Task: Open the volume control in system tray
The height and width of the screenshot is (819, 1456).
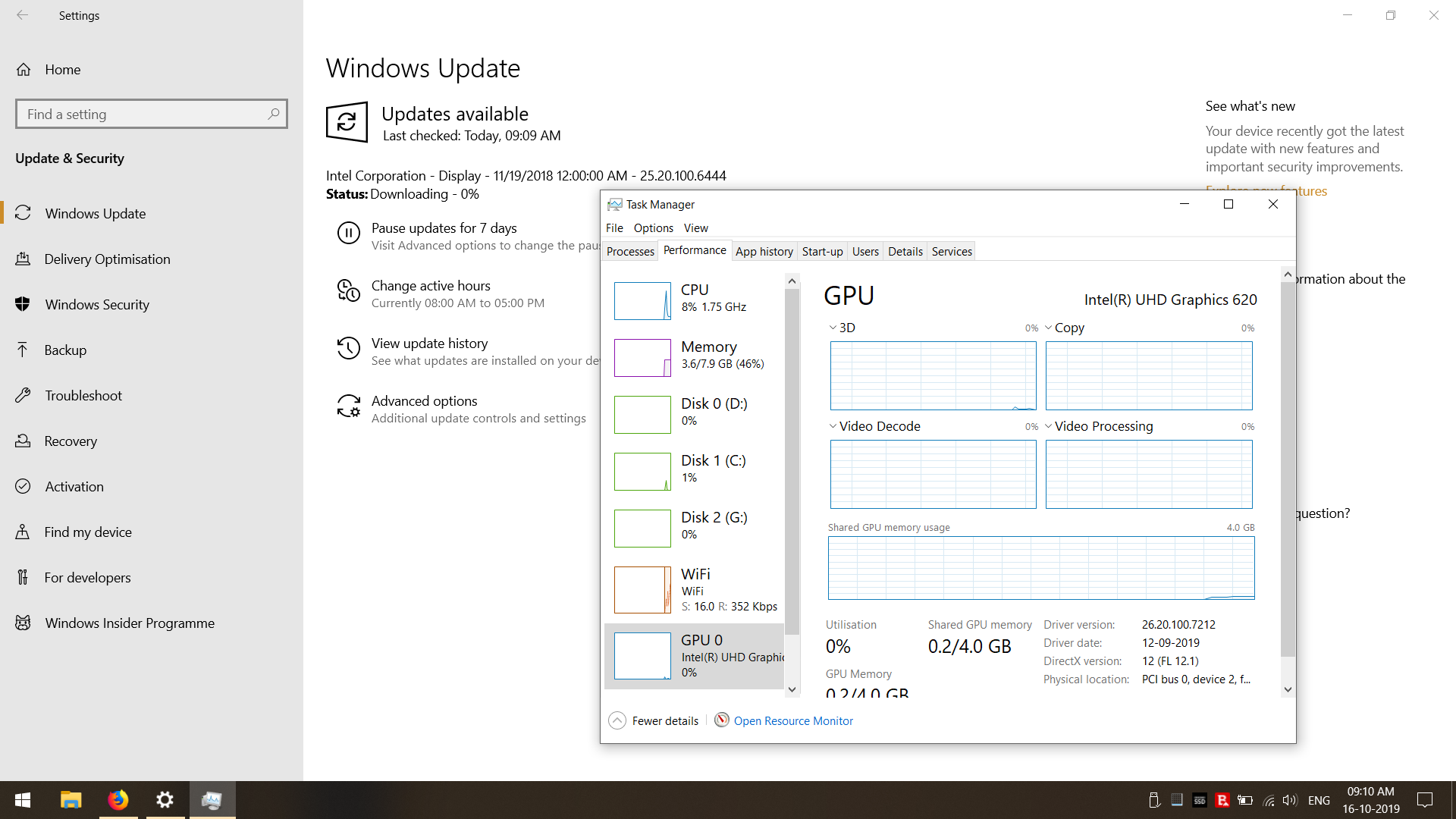Action: (x=1290, y=800)
